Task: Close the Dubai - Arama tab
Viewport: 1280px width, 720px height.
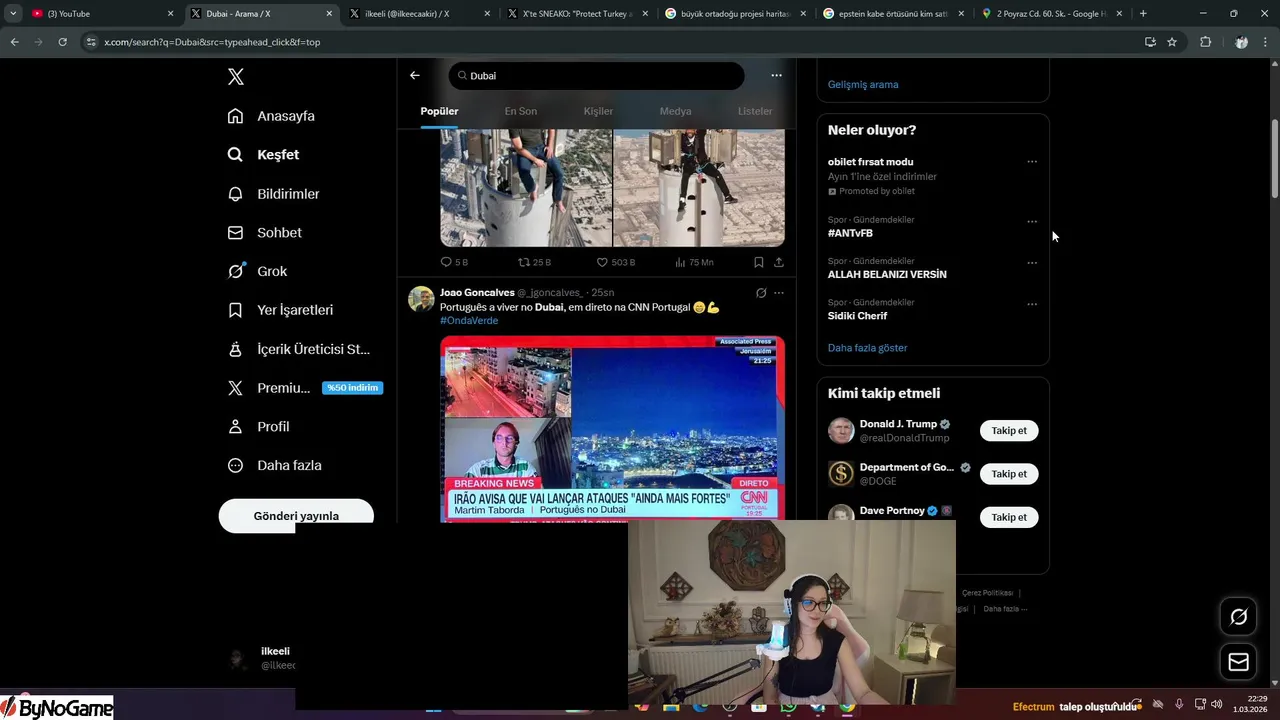Action: pyautogui.click(x=329, y=14)
